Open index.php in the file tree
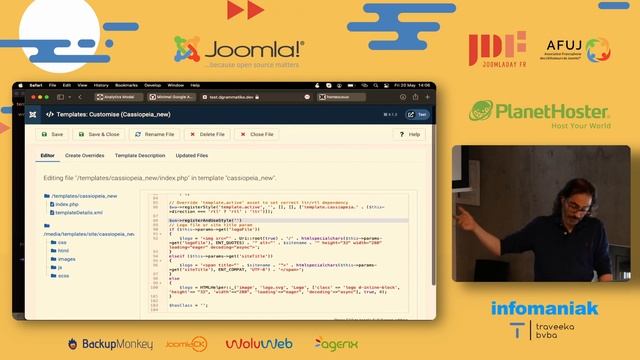 point(67,204)
